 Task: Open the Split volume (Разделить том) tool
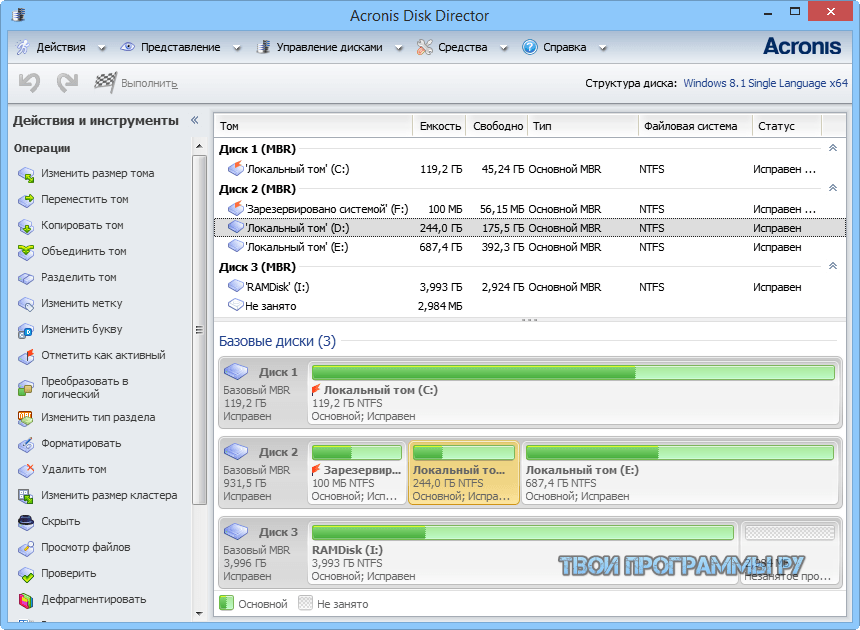[24, 277]
